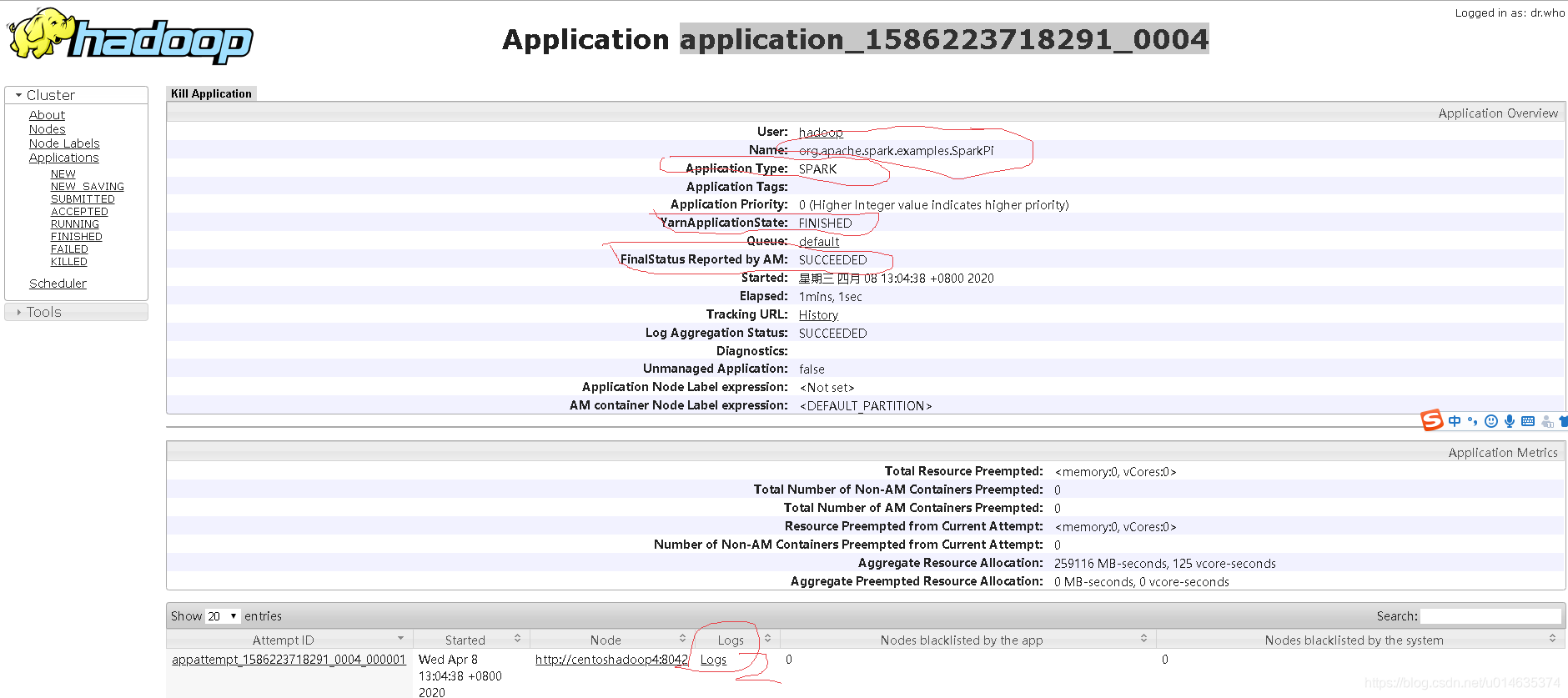Click the sort arrows in Logs column
Viewport: 1568px width, 698px height.
point(767,639)
